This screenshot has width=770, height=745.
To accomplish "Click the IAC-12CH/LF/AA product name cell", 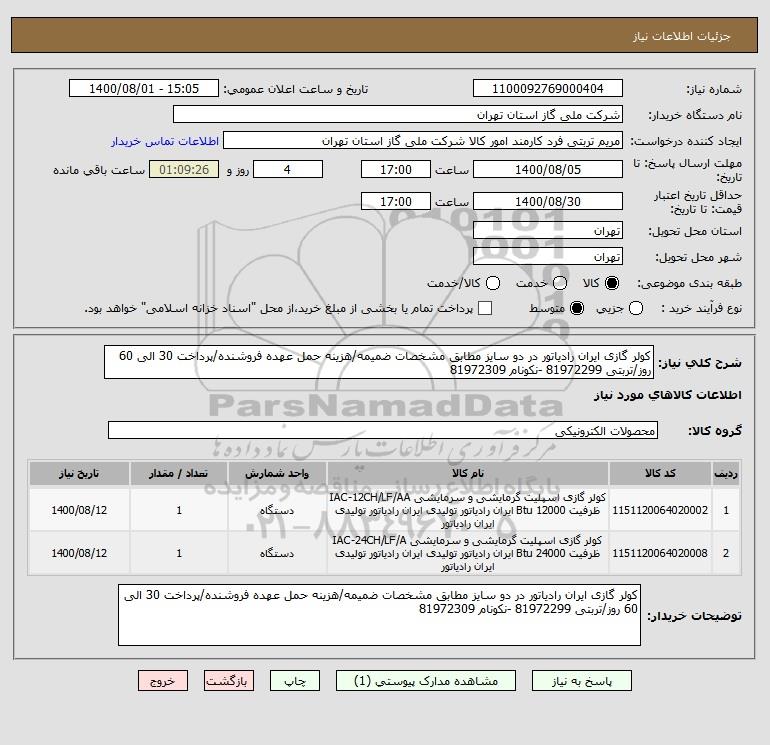I will 468,510.
